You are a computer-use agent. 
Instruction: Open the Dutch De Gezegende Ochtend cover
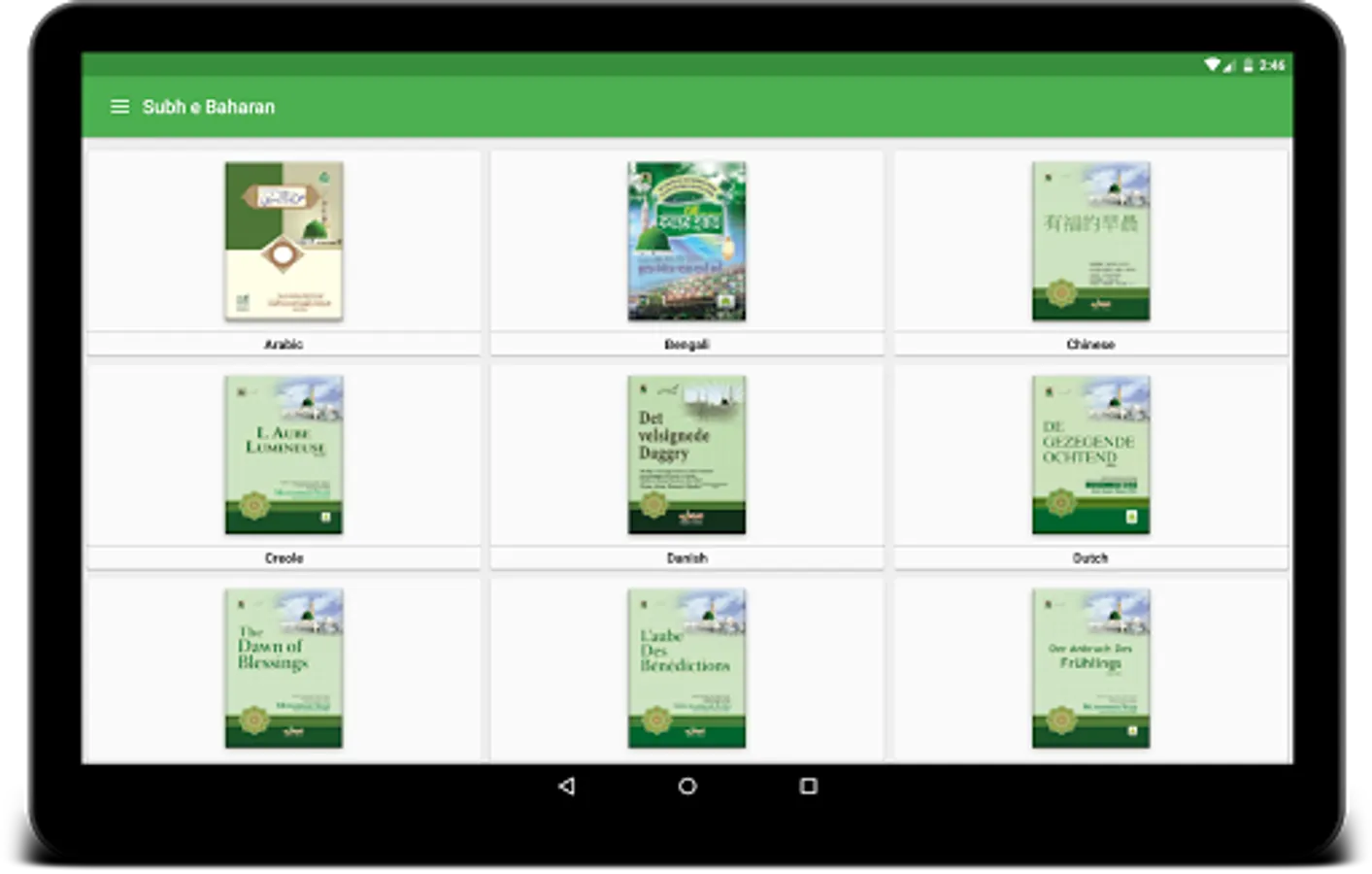coord(1090,454)
